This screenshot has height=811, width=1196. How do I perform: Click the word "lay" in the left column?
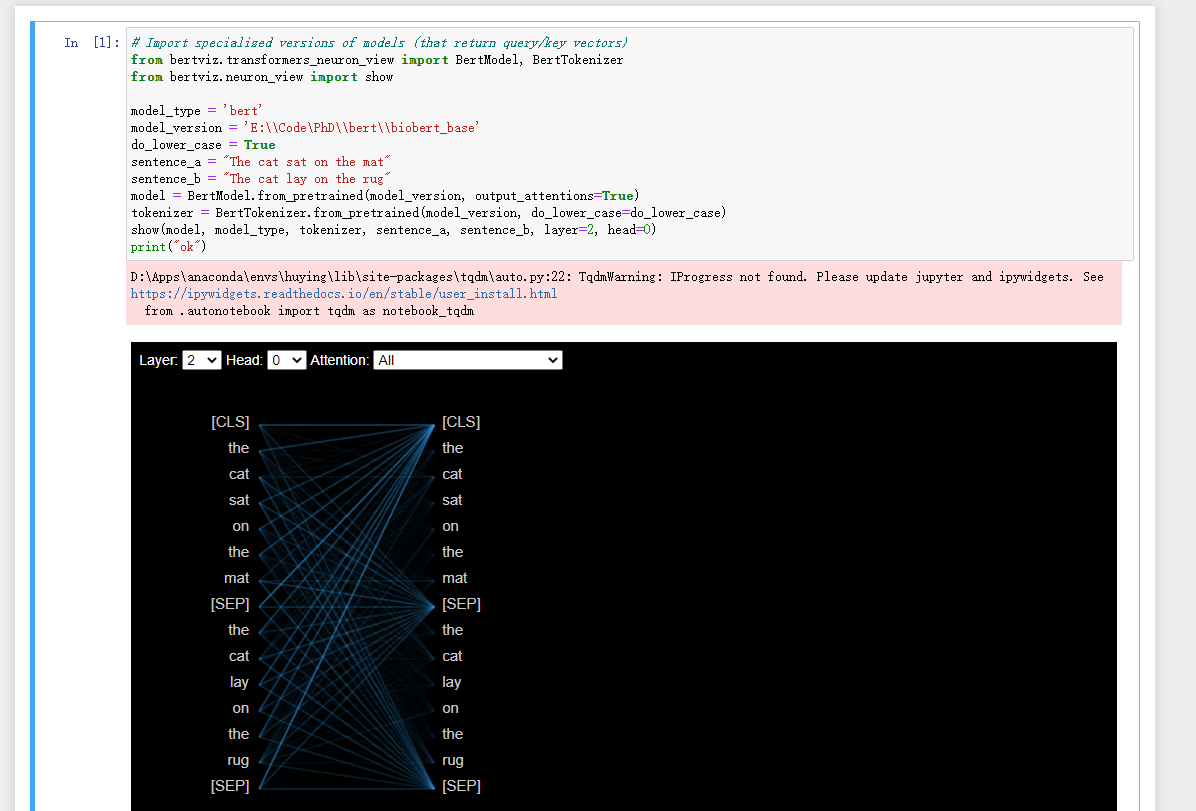pyautogui.click(x=239, y=681)
